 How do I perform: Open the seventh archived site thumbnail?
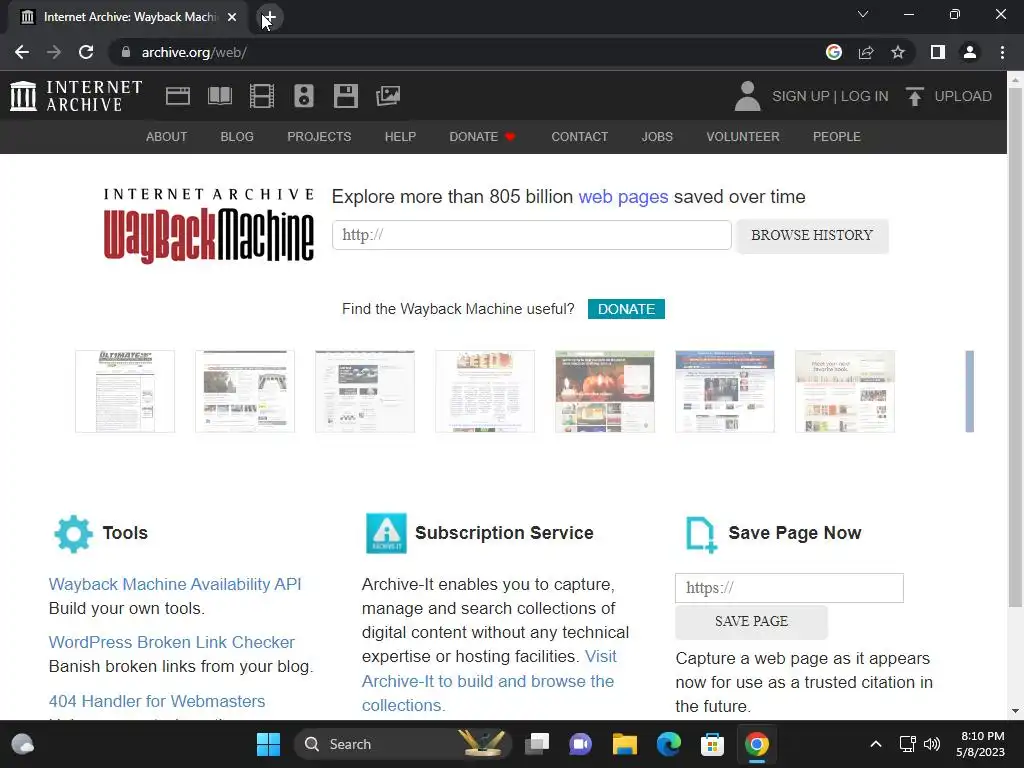click(x=844, y=391)
